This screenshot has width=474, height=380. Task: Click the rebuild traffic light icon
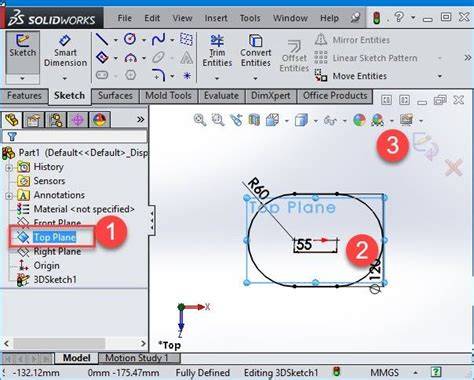377,18
